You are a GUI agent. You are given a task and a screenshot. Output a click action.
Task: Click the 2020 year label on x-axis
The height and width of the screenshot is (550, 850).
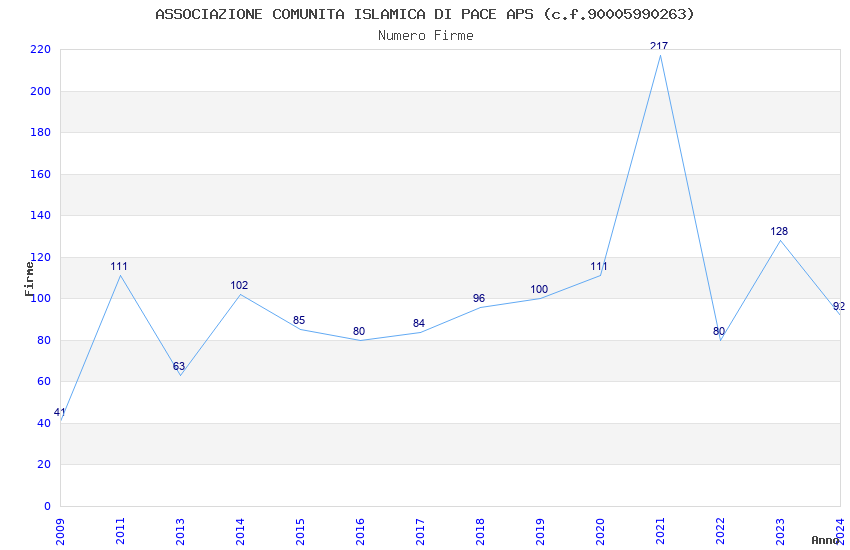point(600,532)
